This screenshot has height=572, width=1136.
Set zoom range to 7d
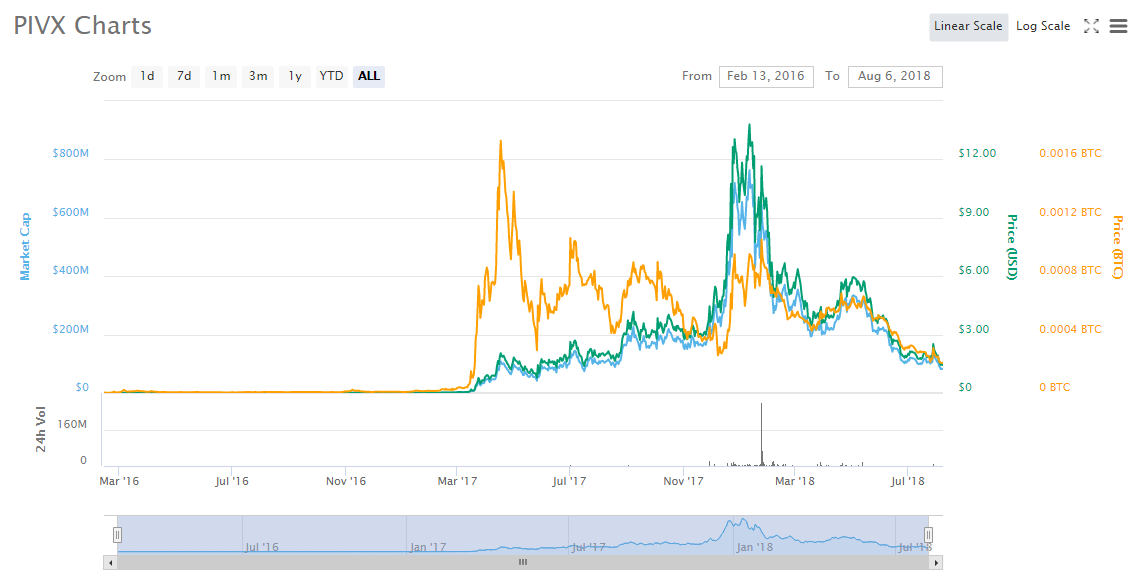click(x=184, y=76)
